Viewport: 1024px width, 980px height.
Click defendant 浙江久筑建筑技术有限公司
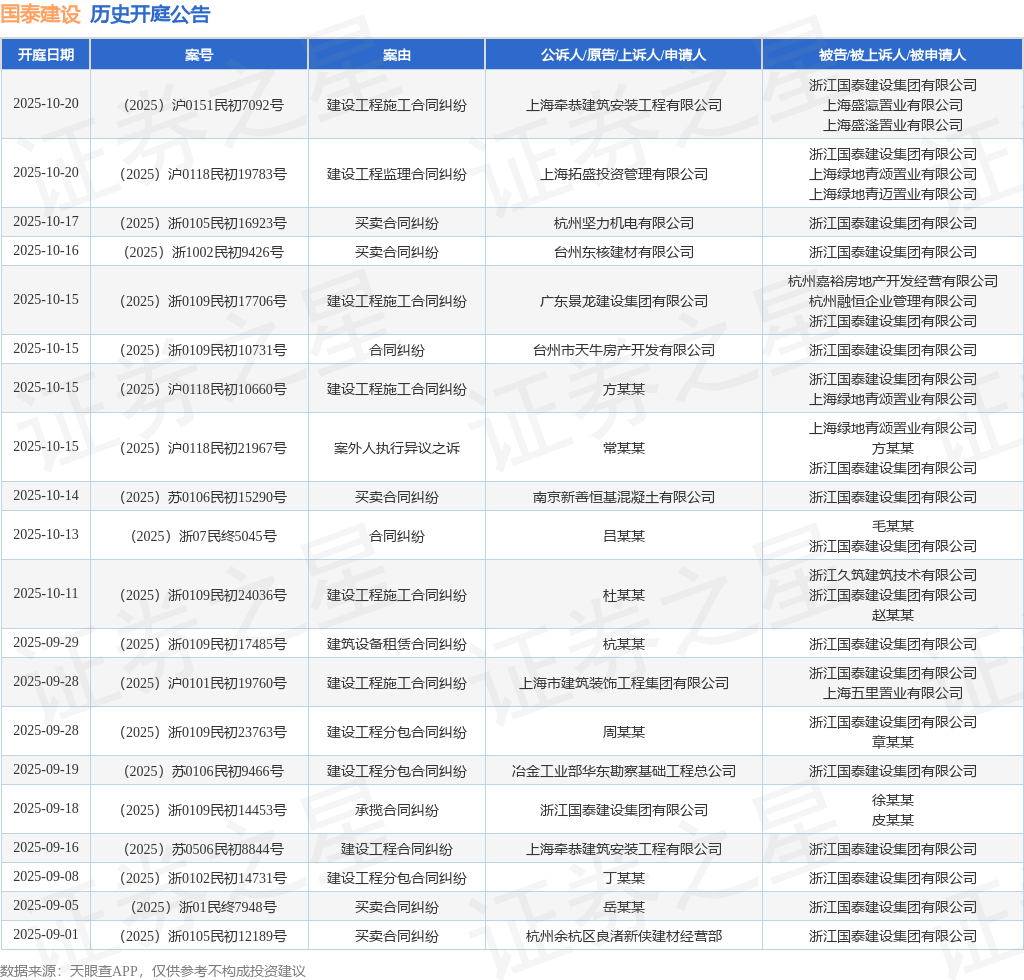click(893, 575)
